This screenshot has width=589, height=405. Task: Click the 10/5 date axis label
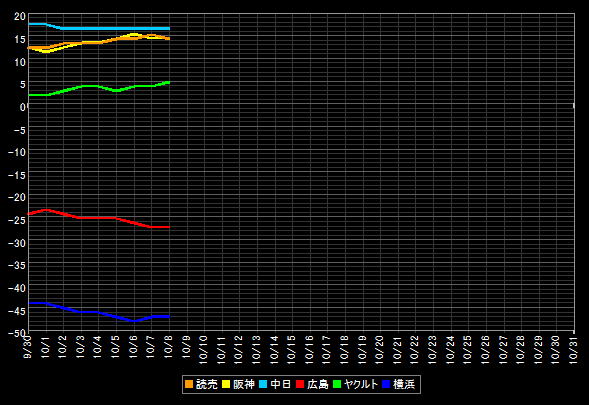click(116, 346)
